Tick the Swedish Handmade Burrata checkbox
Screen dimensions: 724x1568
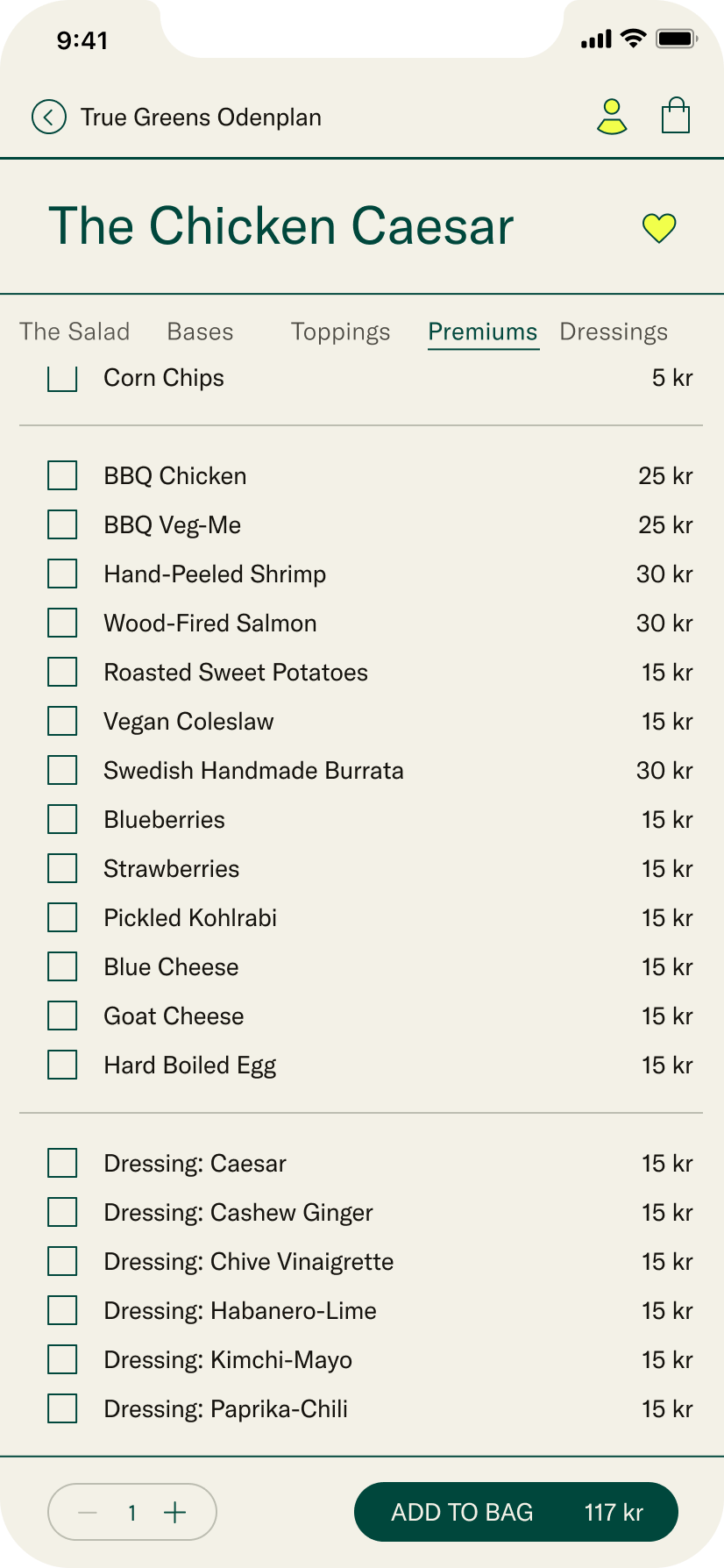click(x=62, y=770)
